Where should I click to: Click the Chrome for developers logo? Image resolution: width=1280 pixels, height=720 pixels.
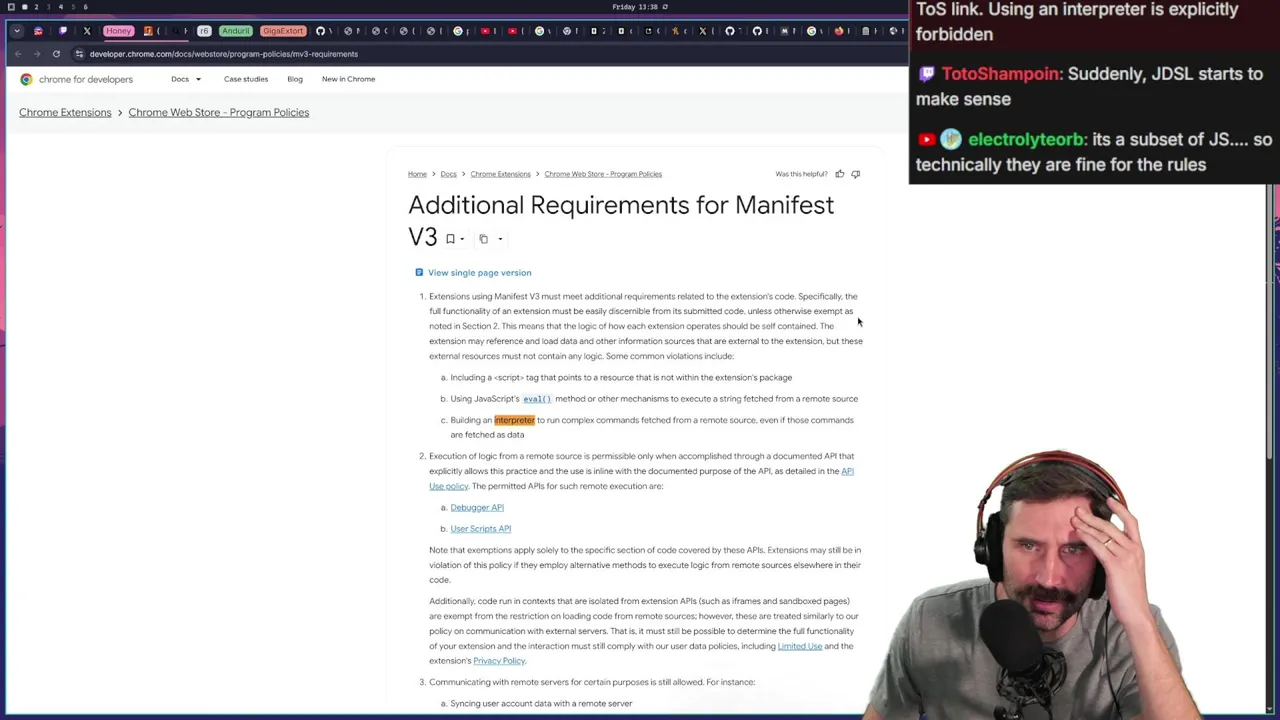(x=76, y=79)
